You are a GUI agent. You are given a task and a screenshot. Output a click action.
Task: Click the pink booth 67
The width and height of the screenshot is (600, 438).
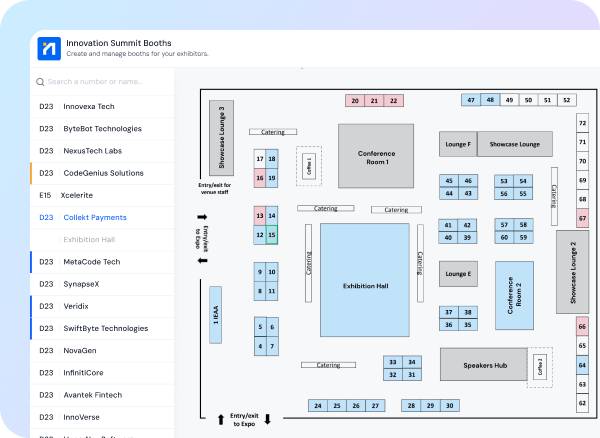tap(582, 218)
